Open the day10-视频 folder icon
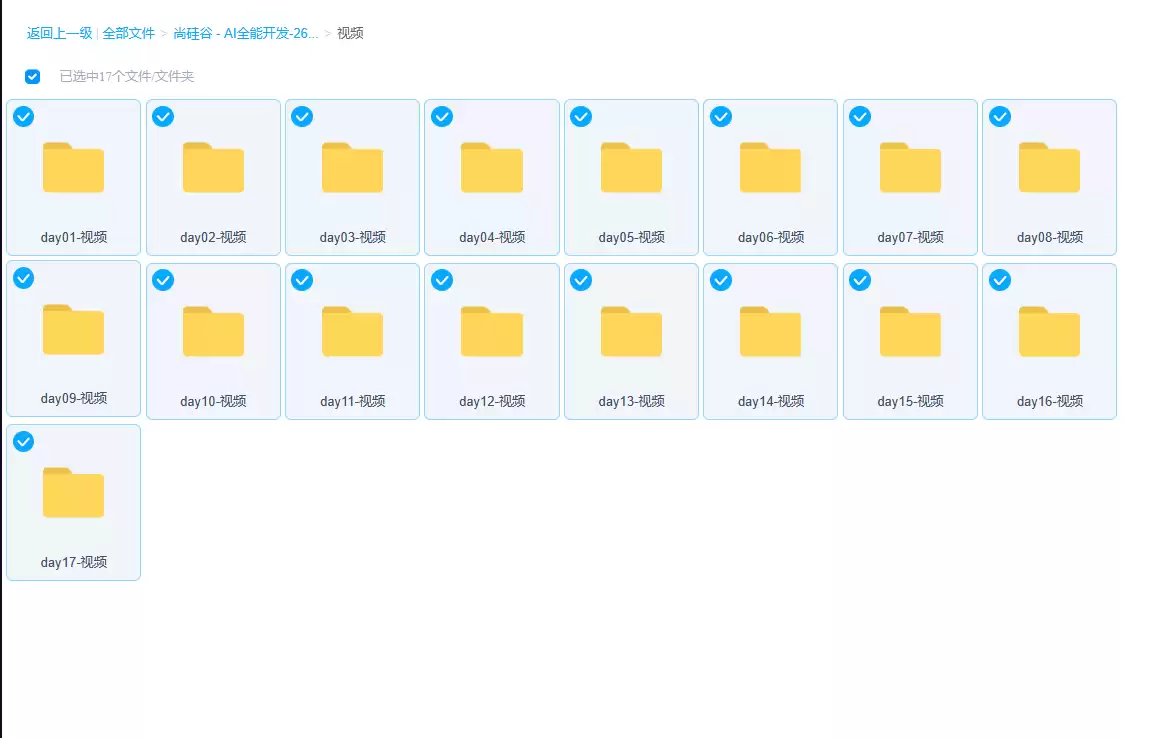This screenshot has height=738, width=1166. 213,332
